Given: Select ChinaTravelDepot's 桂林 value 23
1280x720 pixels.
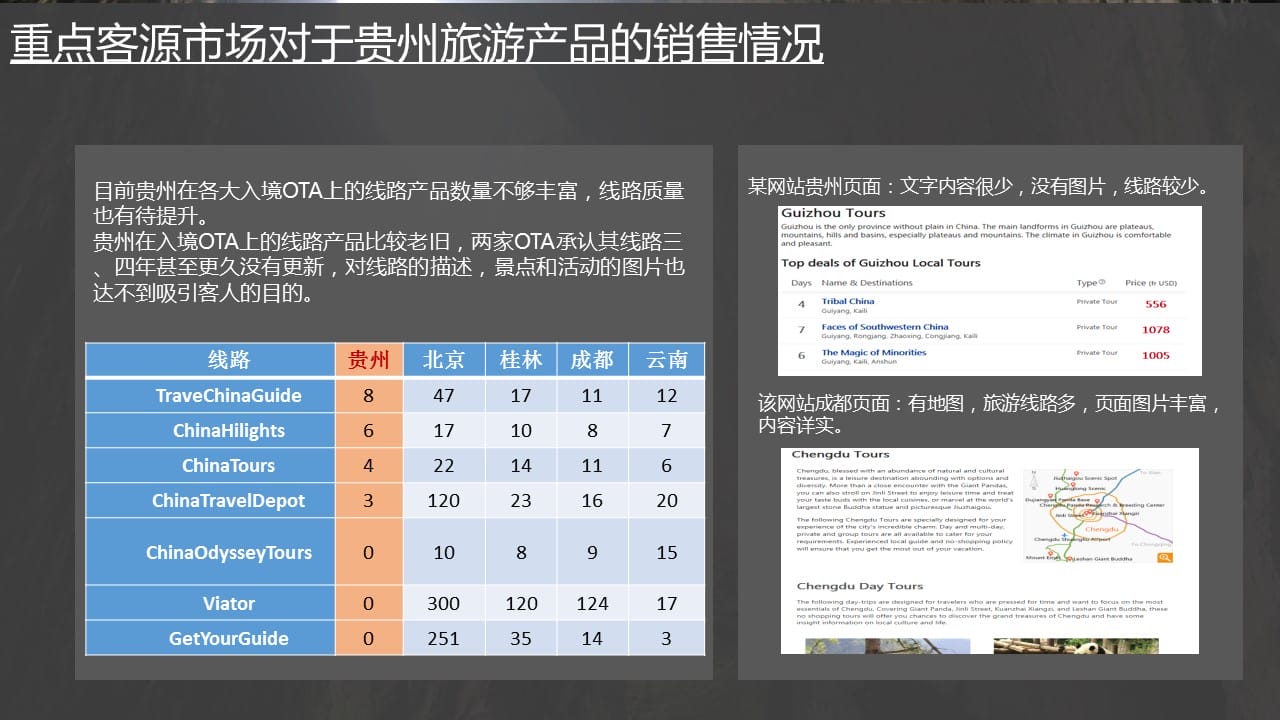Looking at the screenshot, I should tap(521, 500).
